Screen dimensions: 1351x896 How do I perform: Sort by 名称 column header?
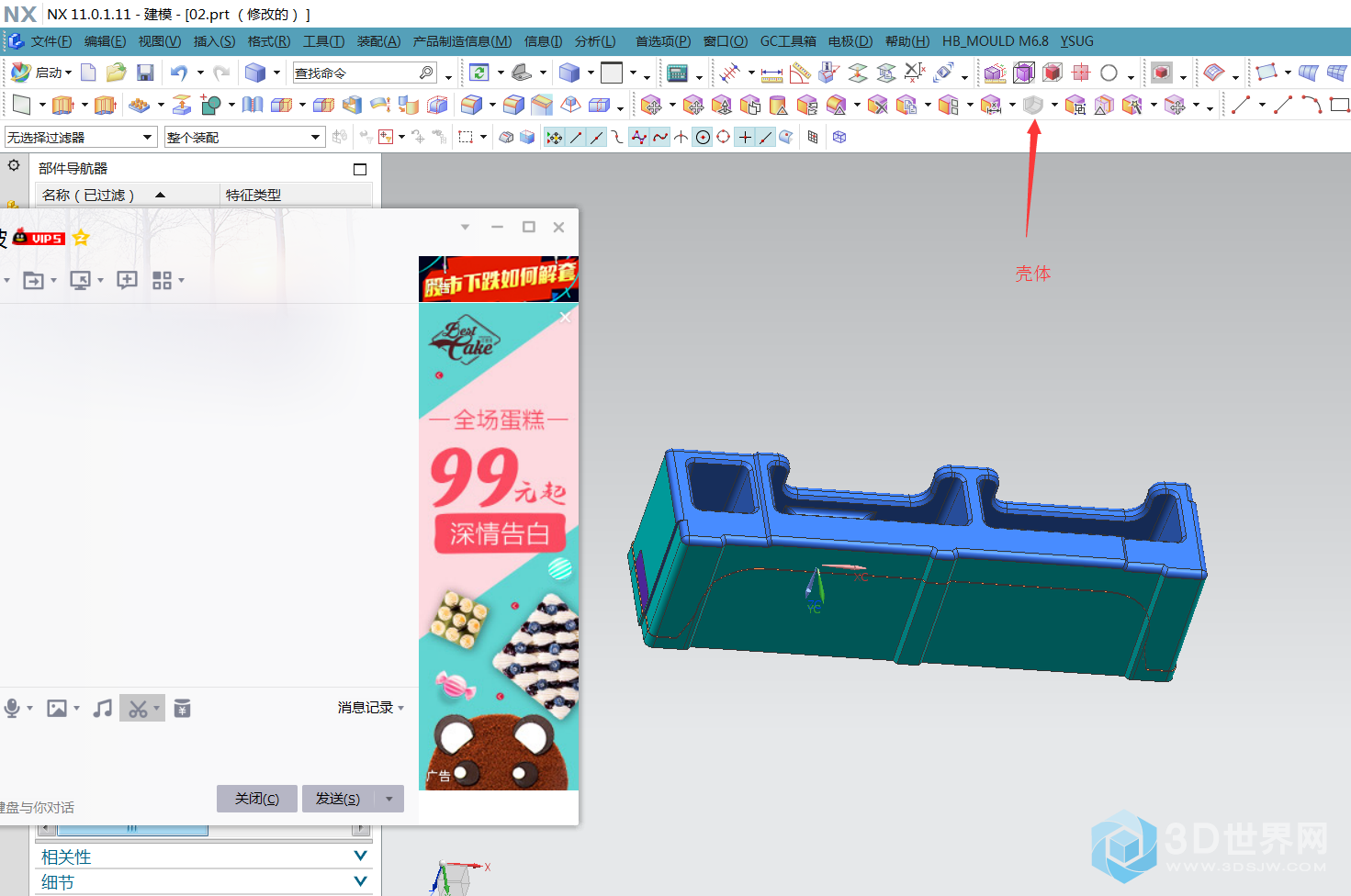[128, 195]
